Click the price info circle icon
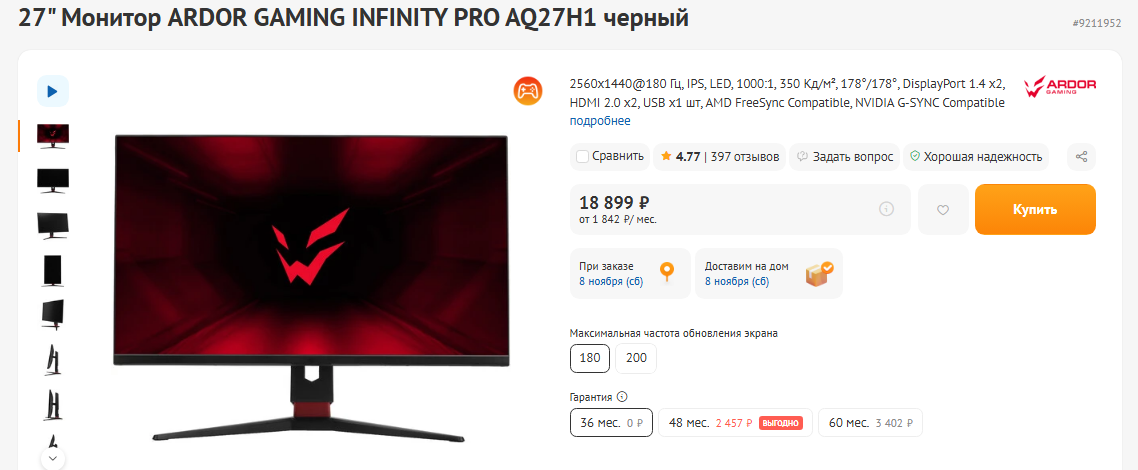The width and height of the screenshot is (1138, 470). click(x=886, y=209)
